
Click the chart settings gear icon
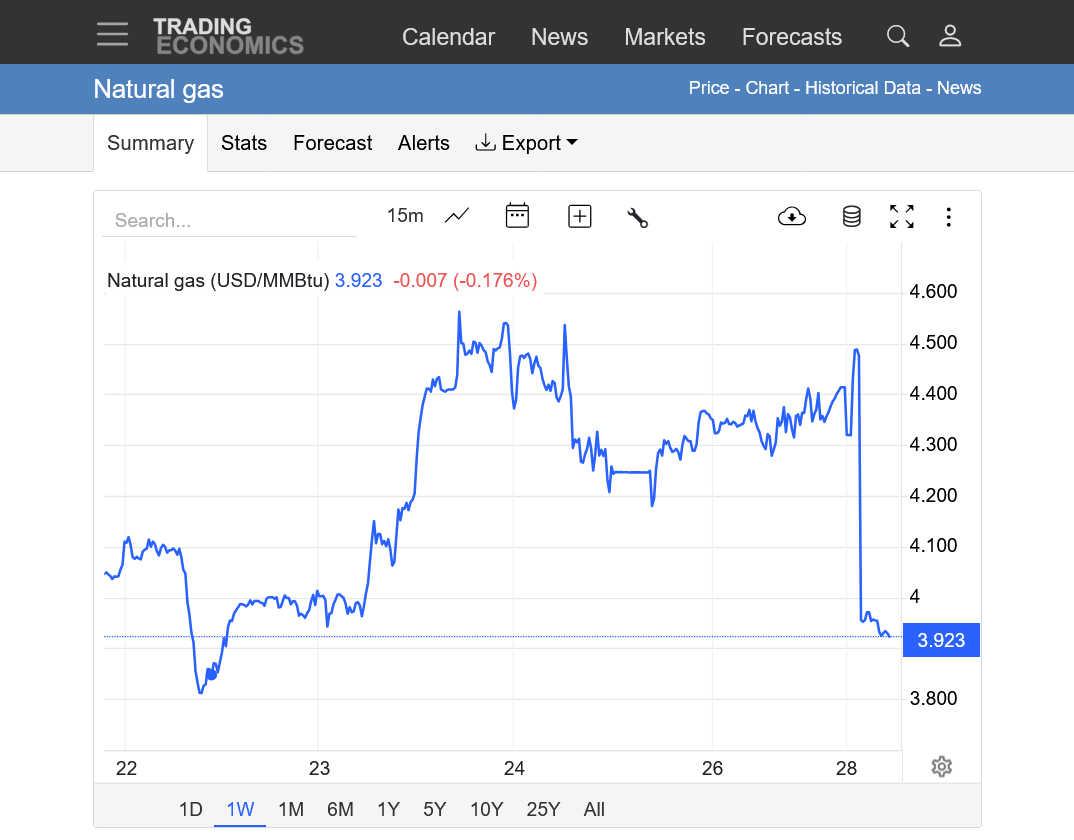pos(941,767)
